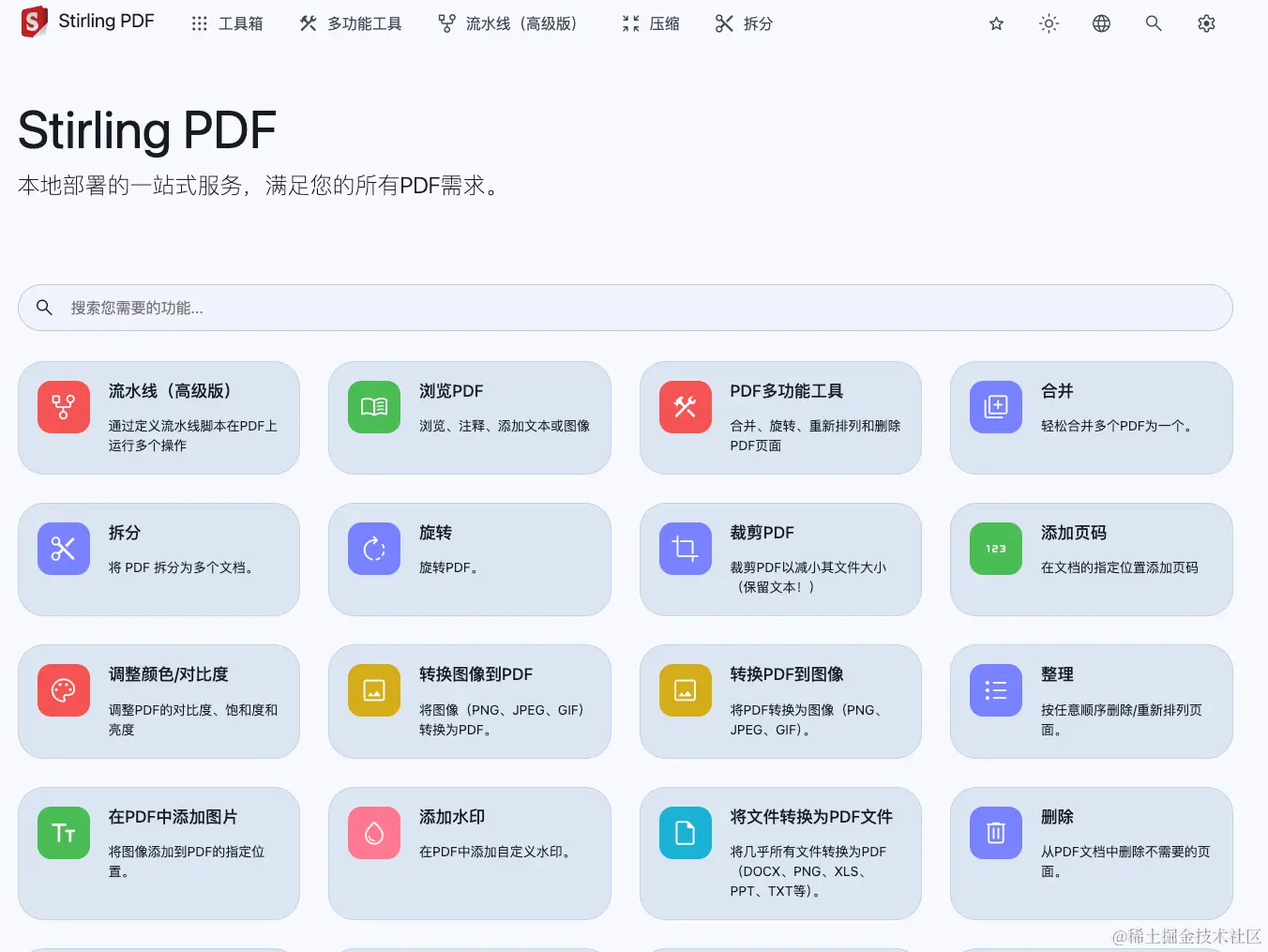Click the text 在文档的指定位置添加页码

click(x=1120, y=567)
